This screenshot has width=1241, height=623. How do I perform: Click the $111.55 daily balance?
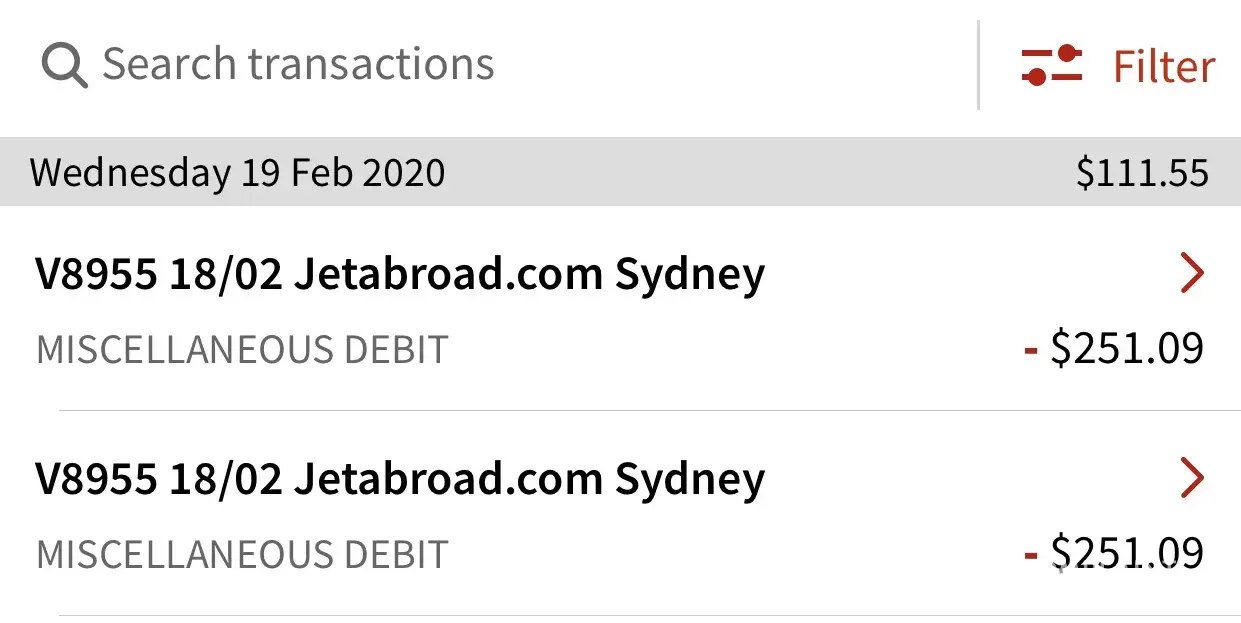(1142, 174)
